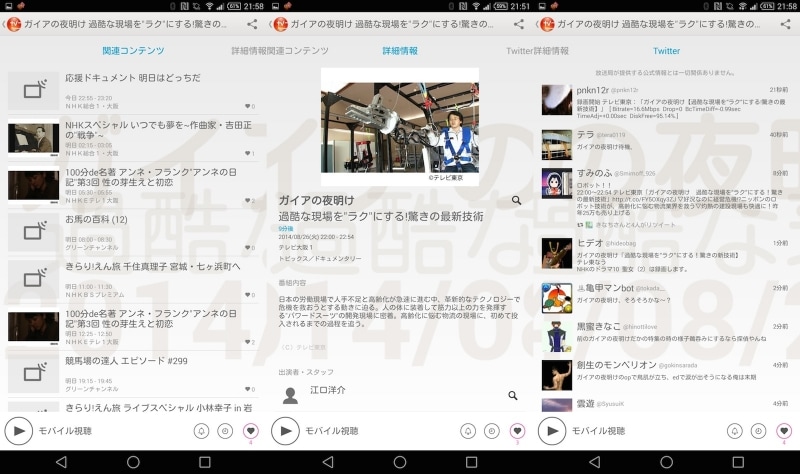Tap pnkn12r profile avatar
The width and height of the screenshot is (800, 474).
pos(557,100)
